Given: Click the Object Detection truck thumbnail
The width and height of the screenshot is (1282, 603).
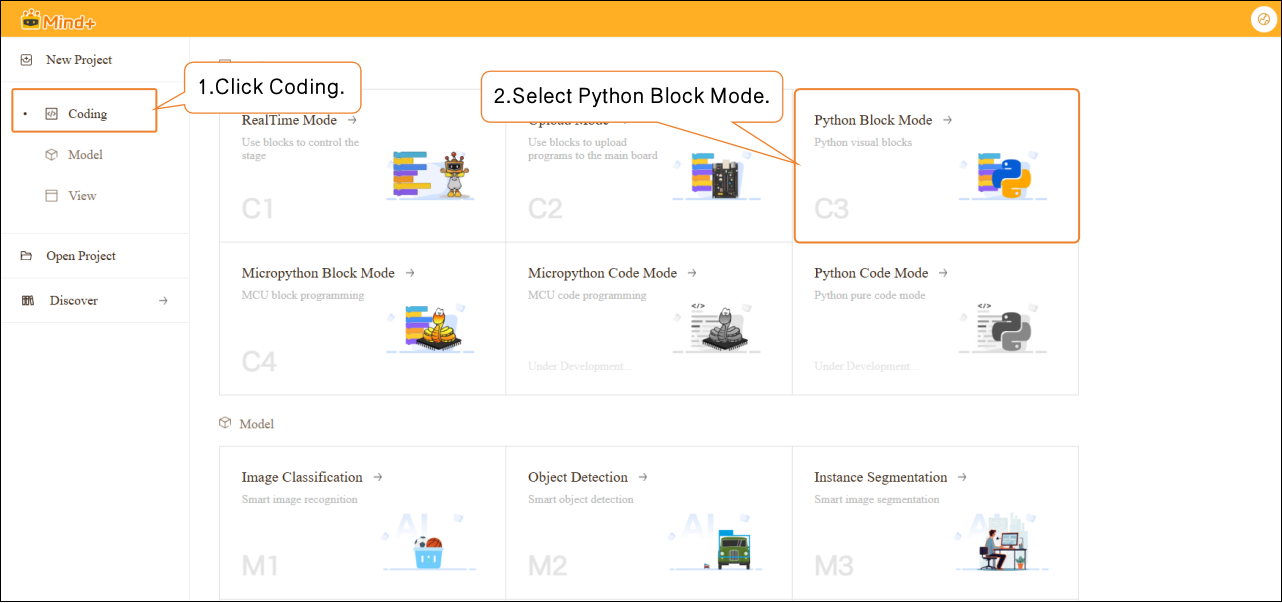Looking at the screenshot, I should point(732,549).
